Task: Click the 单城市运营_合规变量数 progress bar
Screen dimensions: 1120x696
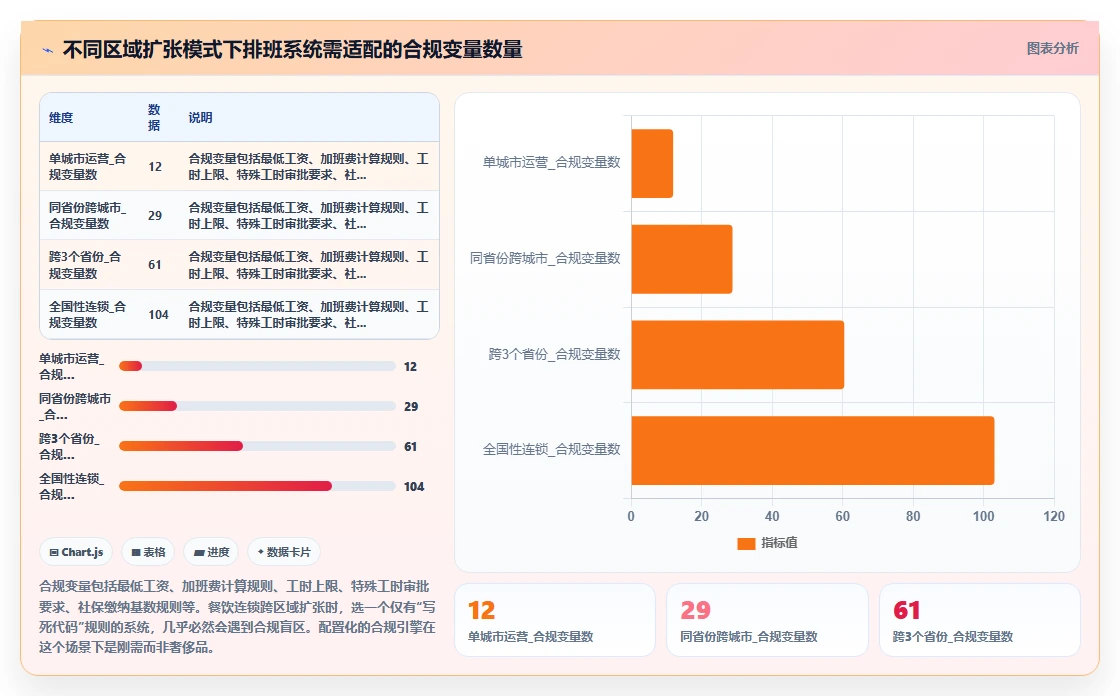Action: tap(257, 366)
